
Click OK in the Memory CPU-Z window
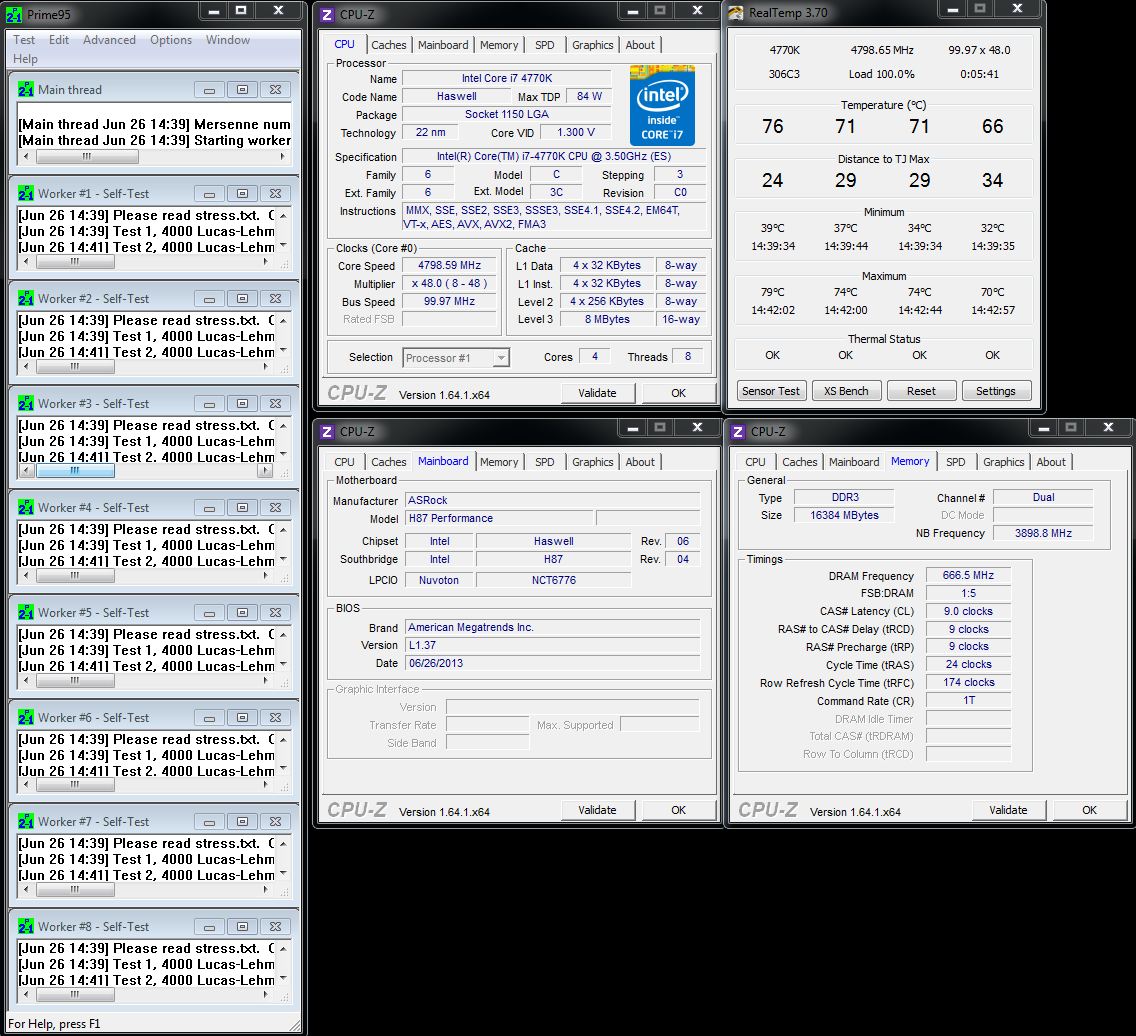(1089, 811)
